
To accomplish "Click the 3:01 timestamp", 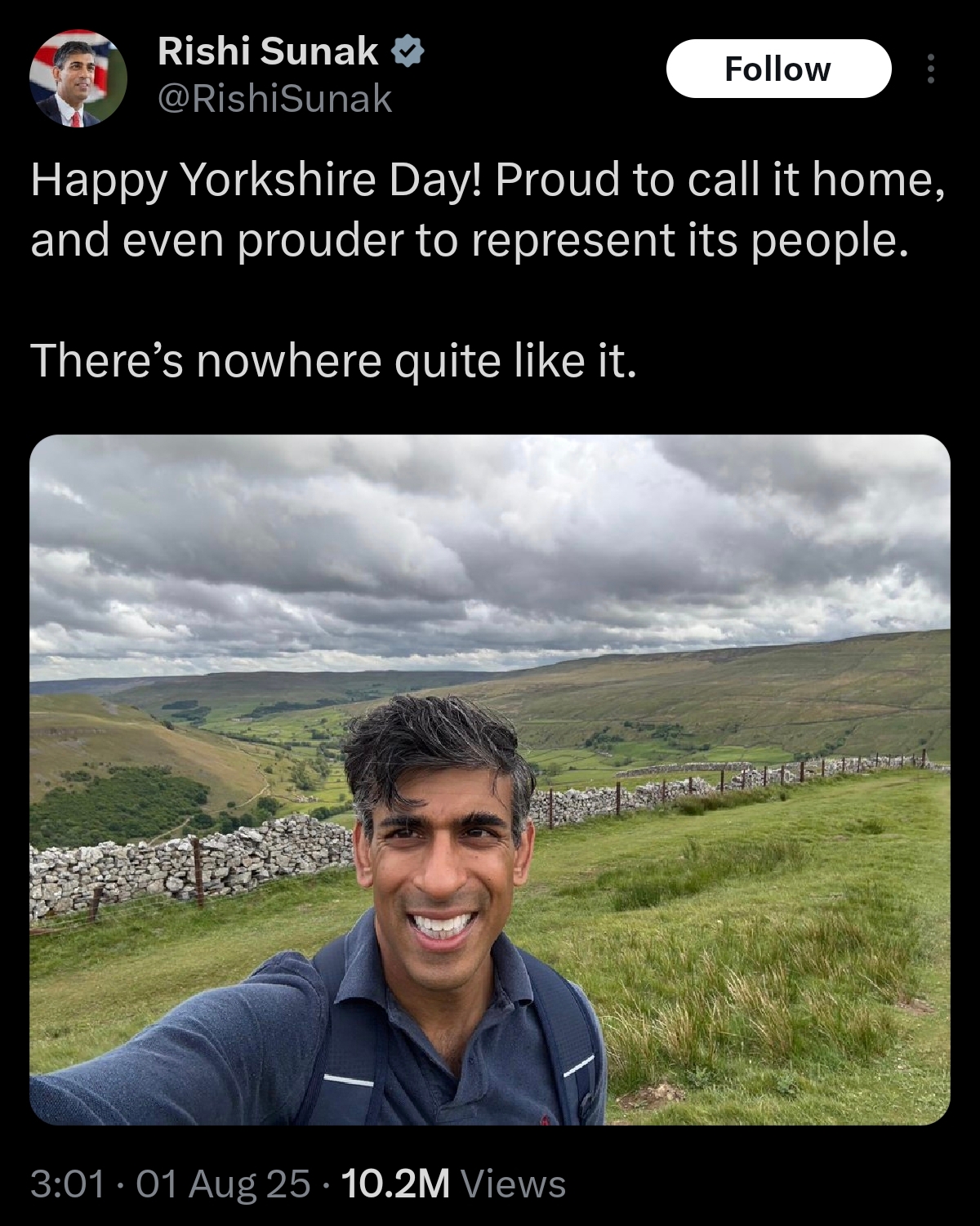I will click(x=68, y=1184).
